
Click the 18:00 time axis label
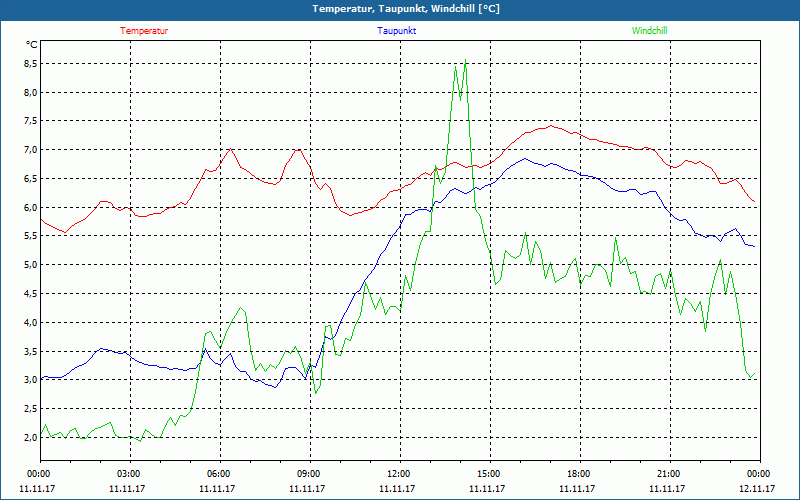pyautogui.click(x=580, y=474)
